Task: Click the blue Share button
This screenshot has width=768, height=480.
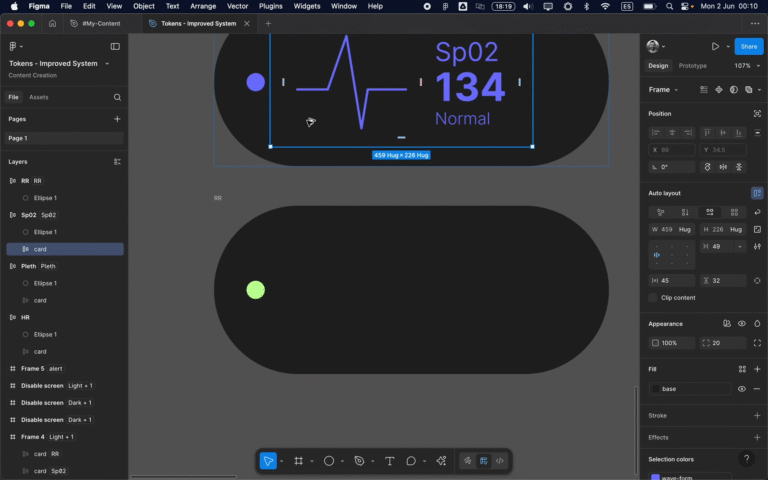Action: tap(748, 46)
